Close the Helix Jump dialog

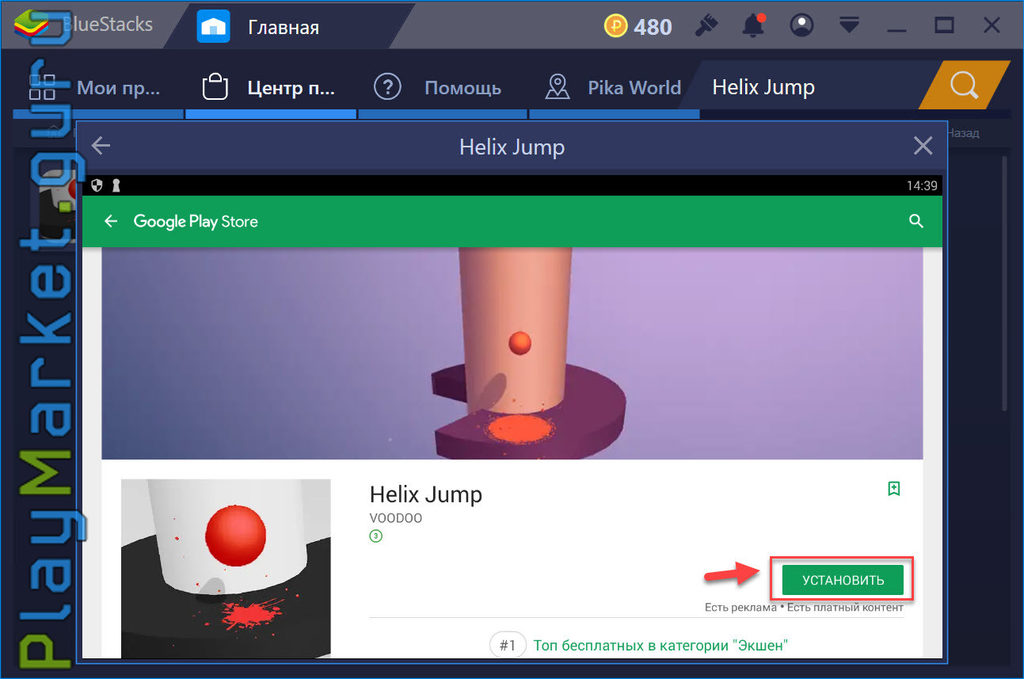pos(922,146)
